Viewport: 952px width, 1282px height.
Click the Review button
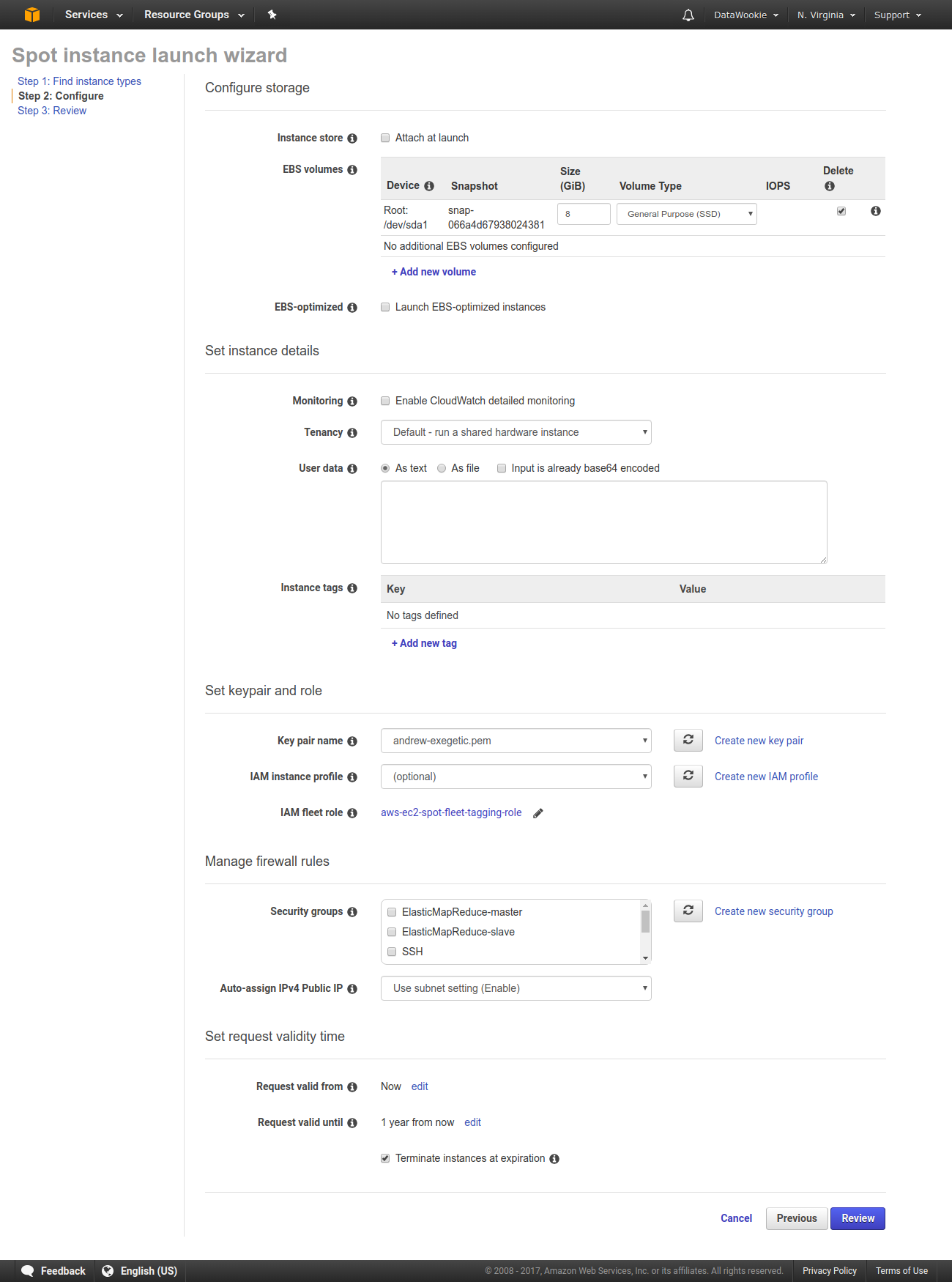tap(858, 1218)
